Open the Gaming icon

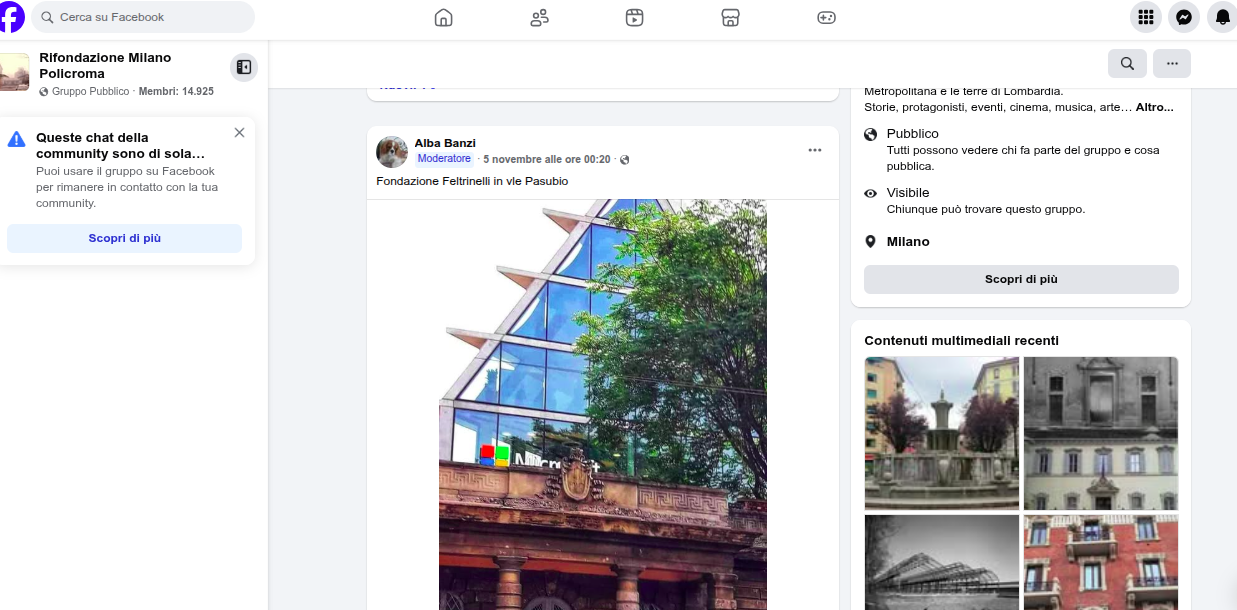pos(826,17)
